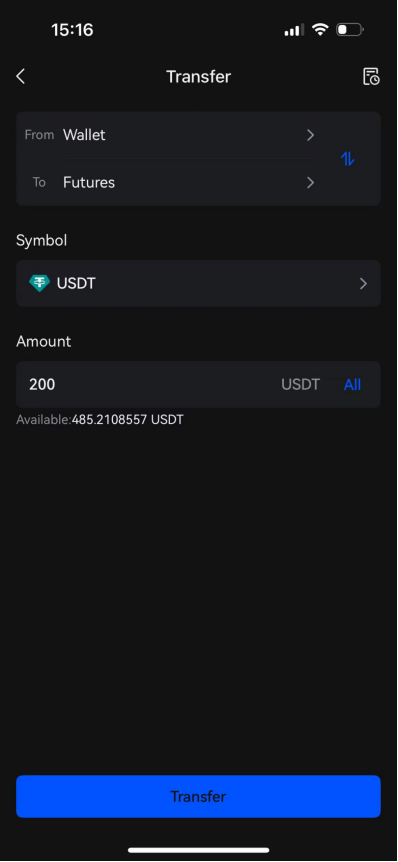Expand the To account chevron
Image resolution: width=398 pixels, height=862 pixels.
tap(310, 183)
